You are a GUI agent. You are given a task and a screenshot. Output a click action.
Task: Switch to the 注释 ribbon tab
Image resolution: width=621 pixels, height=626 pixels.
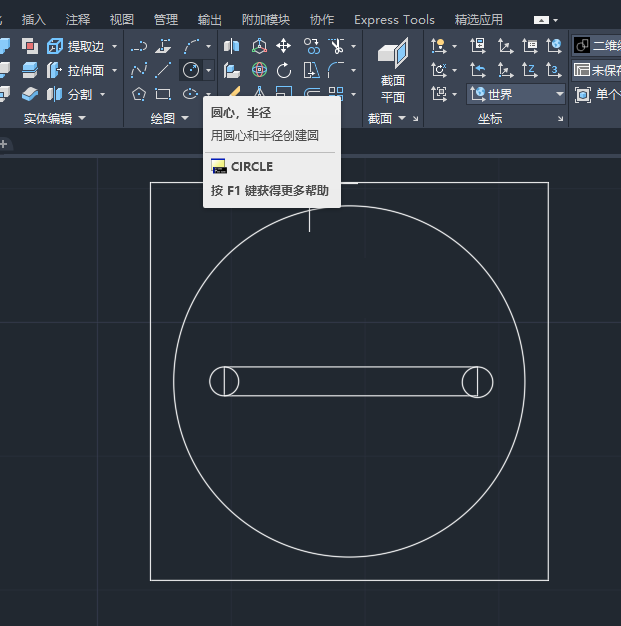78,20
